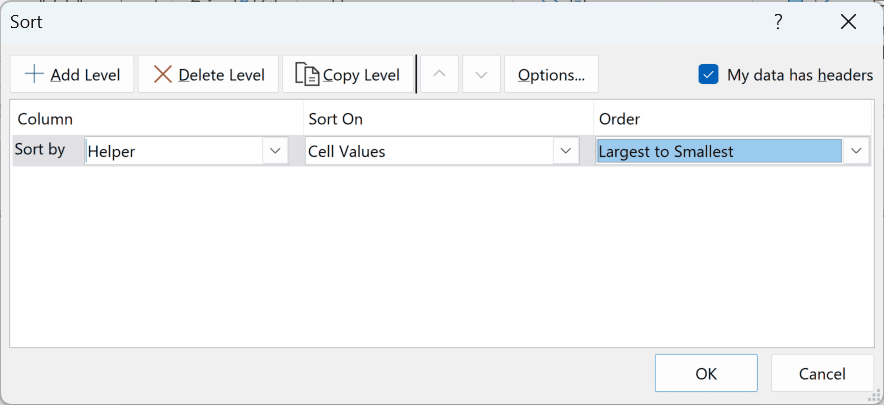Click the Delete Level button

coord(209,74)
